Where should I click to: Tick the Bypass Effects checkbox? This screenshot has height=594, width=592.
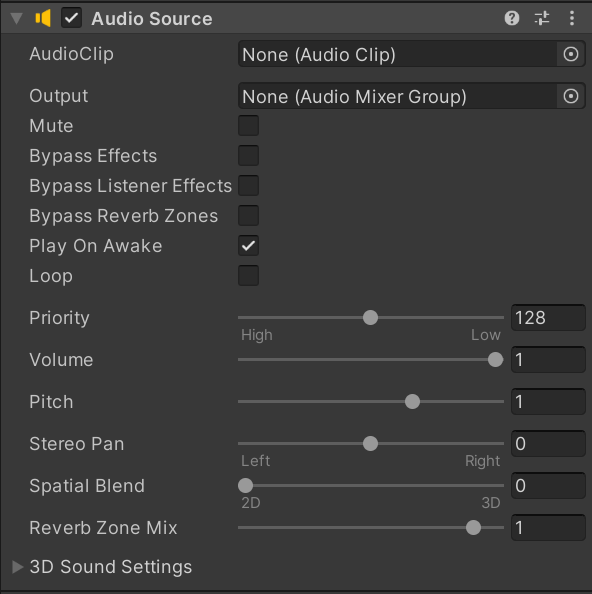coord(248,155)
